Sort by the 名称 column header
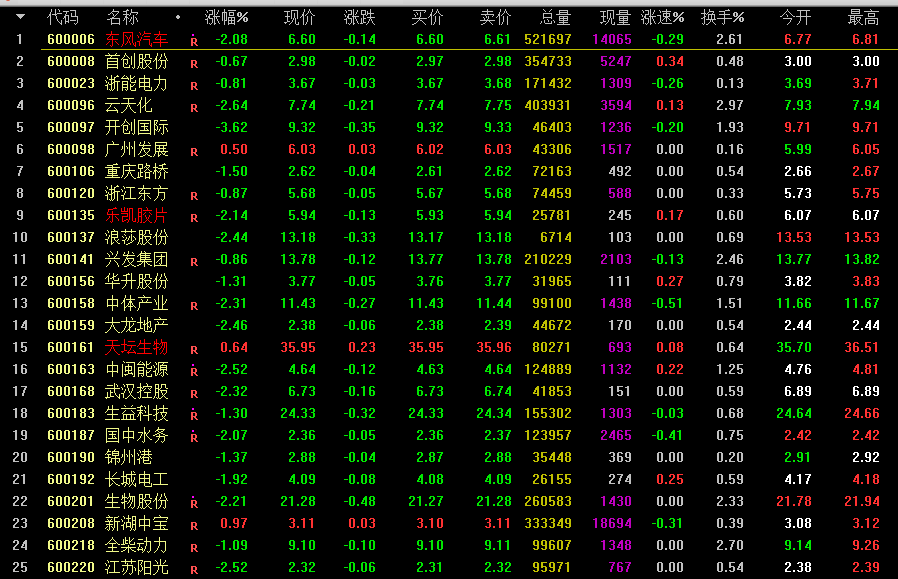Viewport: 898px width, 579px height. pos(123,18)
